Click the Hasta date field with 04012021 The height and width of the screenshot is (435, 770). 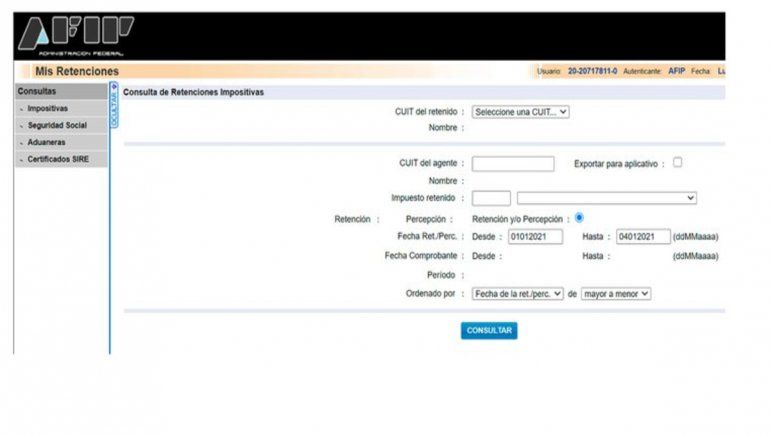642,237
